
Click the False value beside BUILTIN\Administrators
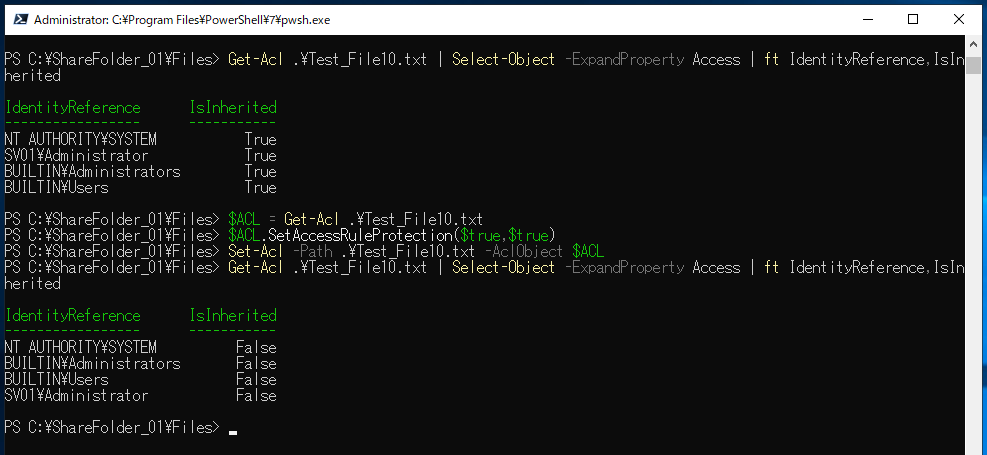[256, 363]
